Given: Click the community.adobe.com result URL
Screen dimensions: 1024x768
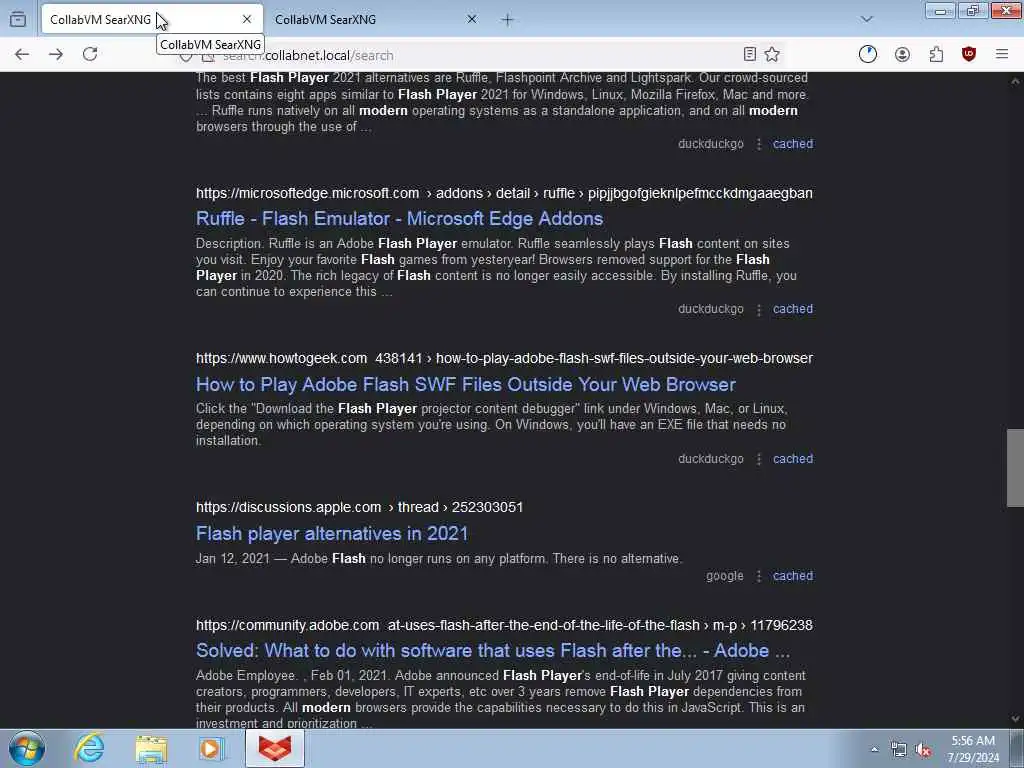Looking at the screenshot, I should (x=504, y=626).
